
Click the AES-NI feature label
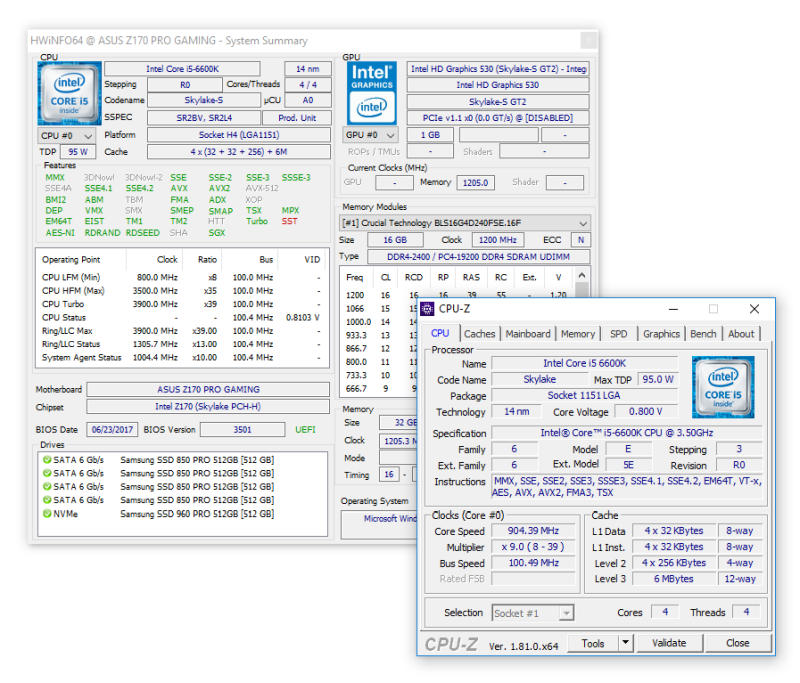(x=60, y=233)
